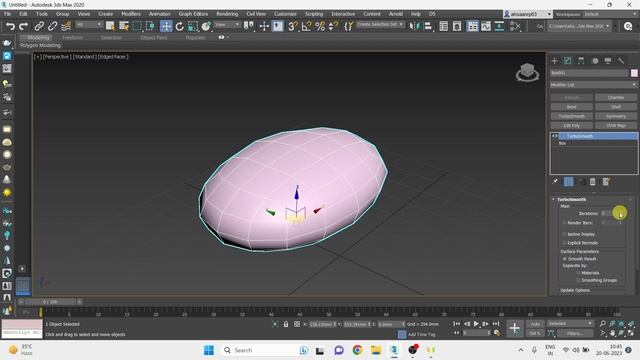Open the Create Selection Set dropdown

pyautogui.click(x=380, y=24)
